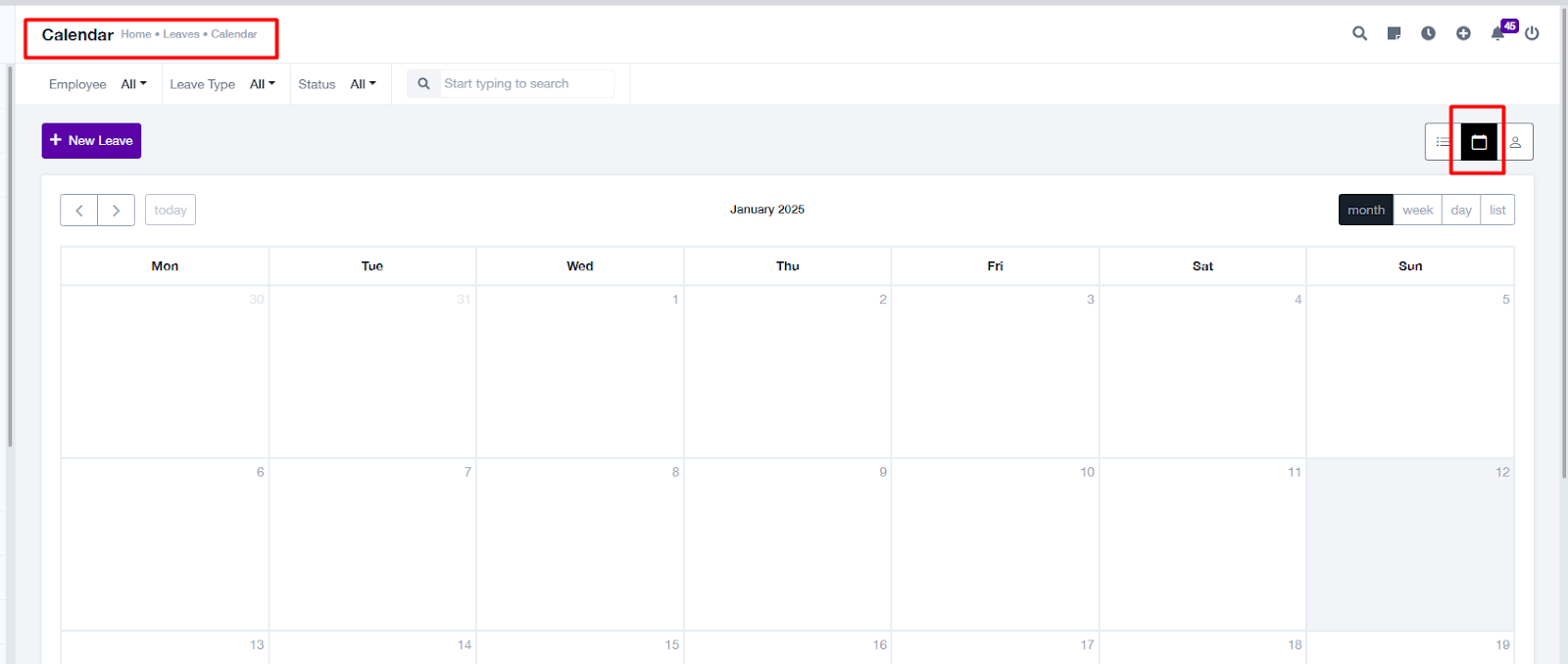This screenshot has width=1568, height=664.
Task: Select the calendar view icon
Action: click(1479, 142)
